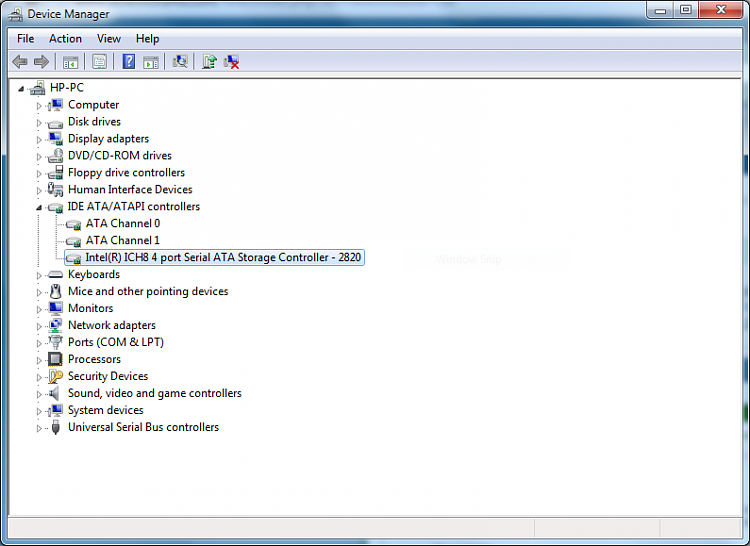This screenshot has height=546, width=750.
Task: Collapse the IDE ATA/ATAPI controllers node
Action: 39,207
